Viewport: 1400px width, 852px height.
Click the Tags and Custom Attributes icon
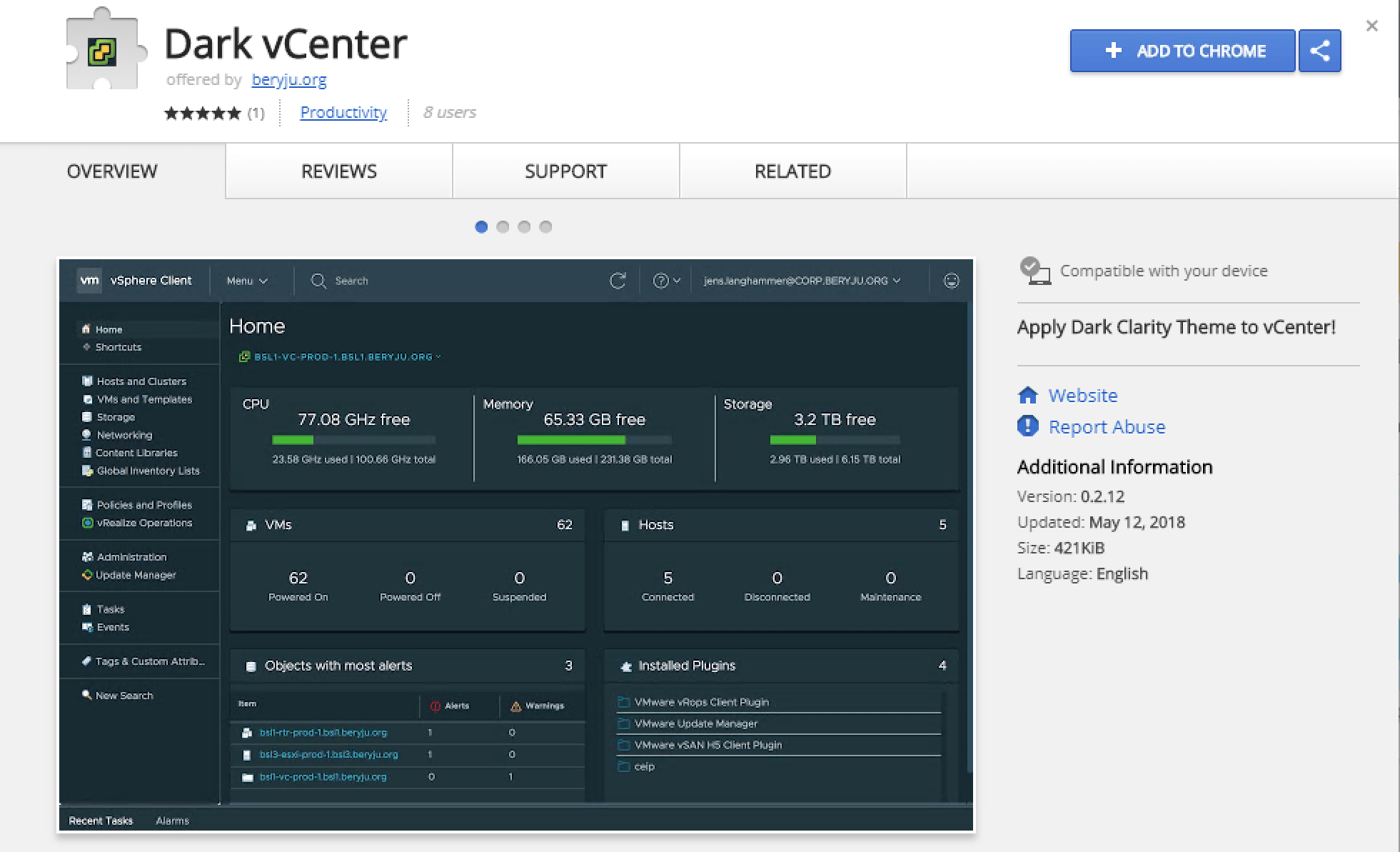[x=85, y=661]
